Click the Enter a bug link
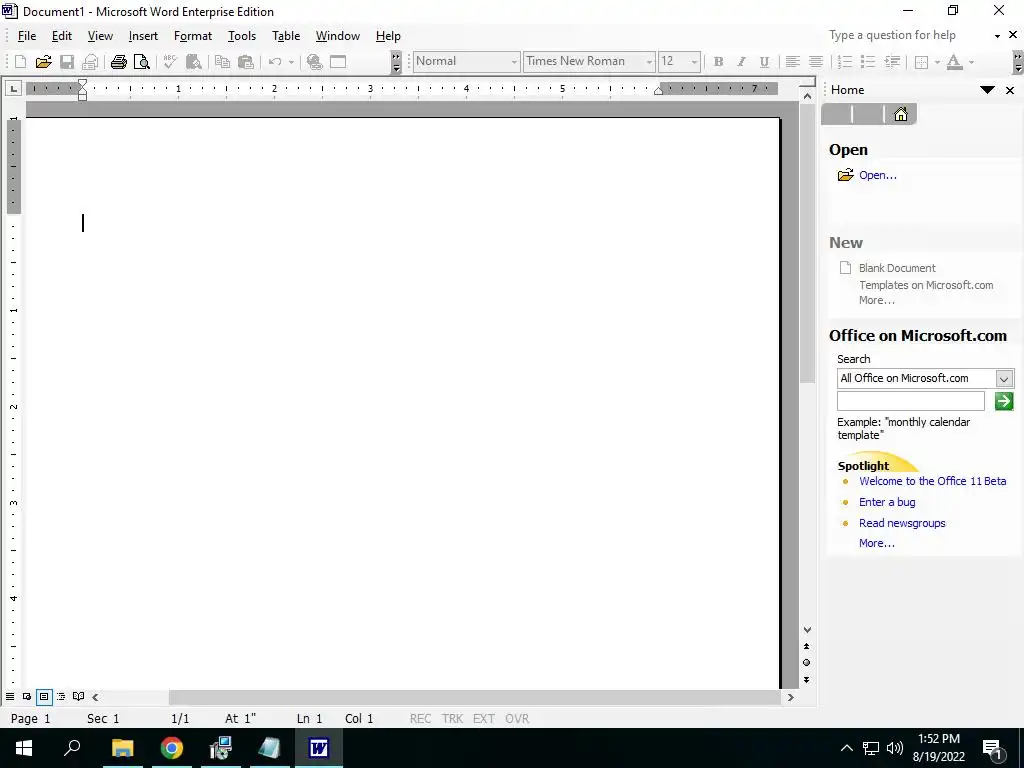Viewport: 1024px width, 768px height. [x=887, y=502]
